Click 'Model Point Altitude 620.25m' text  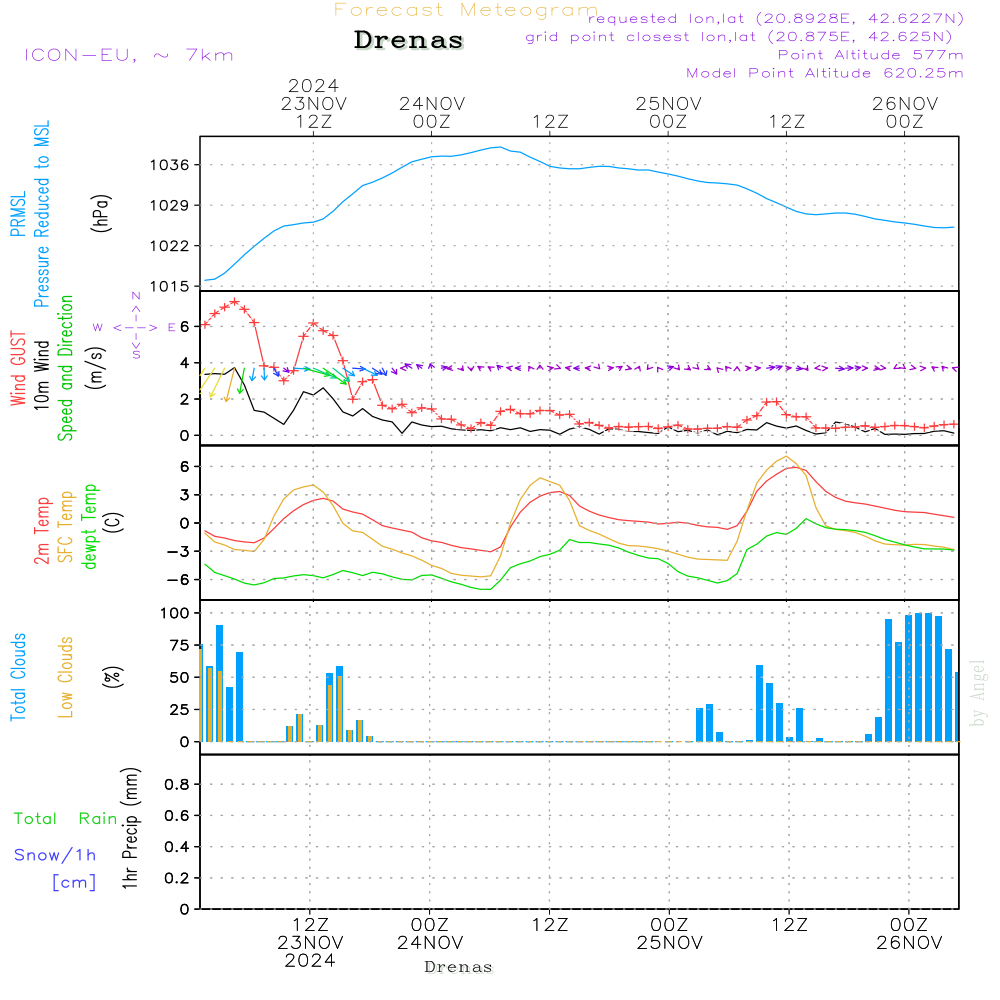(825, 73)
